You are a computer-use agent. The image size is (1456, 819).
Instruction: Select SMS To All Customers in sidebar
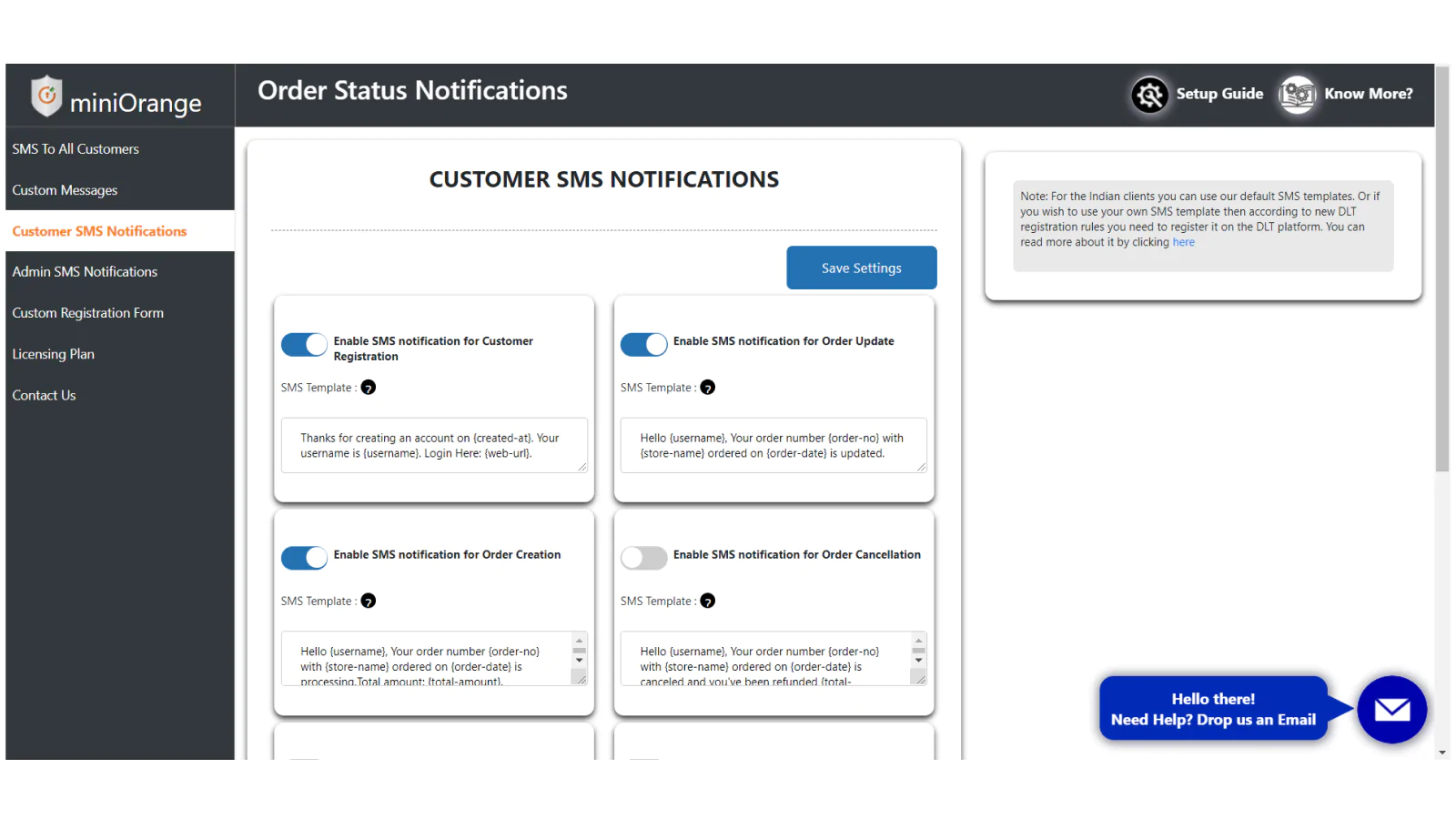click(76, 149)
